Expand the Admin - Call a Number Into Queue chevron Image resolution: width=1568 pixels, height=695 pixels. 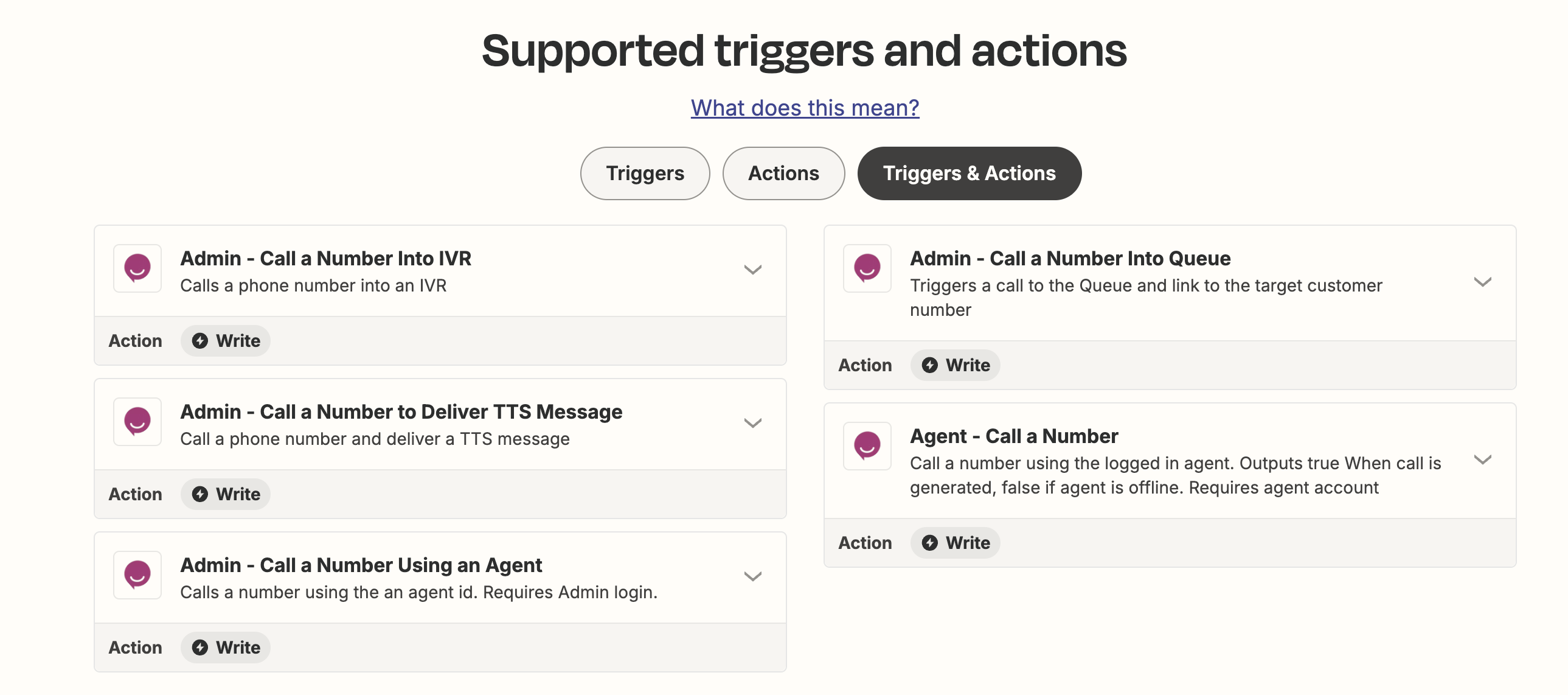1483,282
